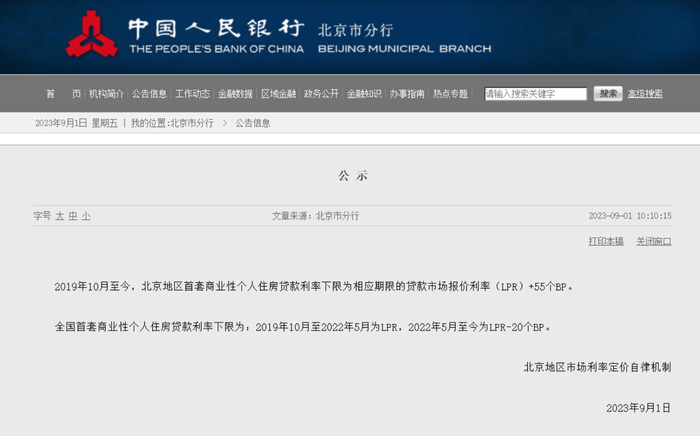The height and width of the screenshot is (436, 700).
Task: Go to the 热点专题 navigation item
Action: (x=450, y=94)
